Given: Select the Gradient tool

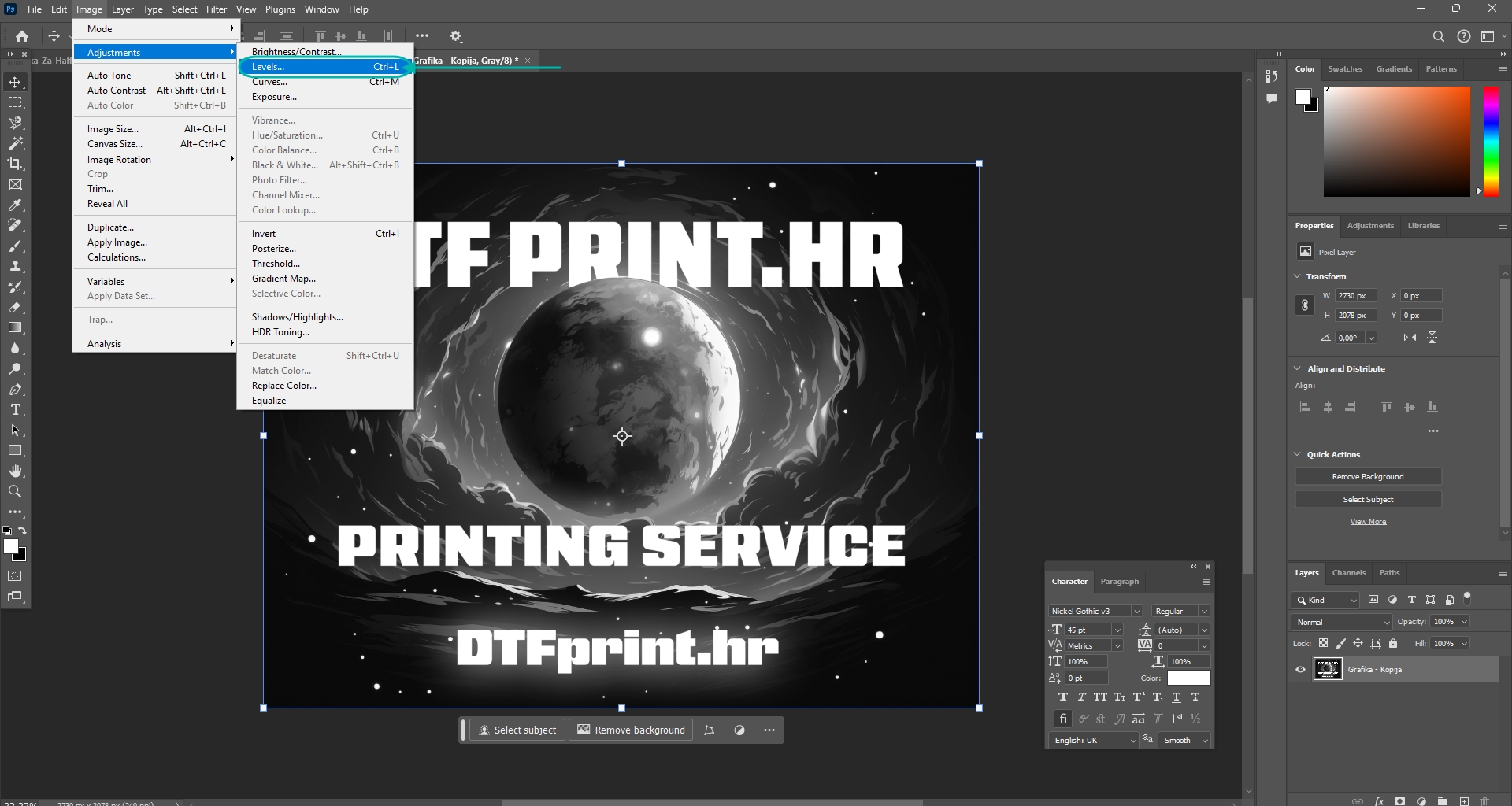Looking at the screenshot, I should 15,328.
